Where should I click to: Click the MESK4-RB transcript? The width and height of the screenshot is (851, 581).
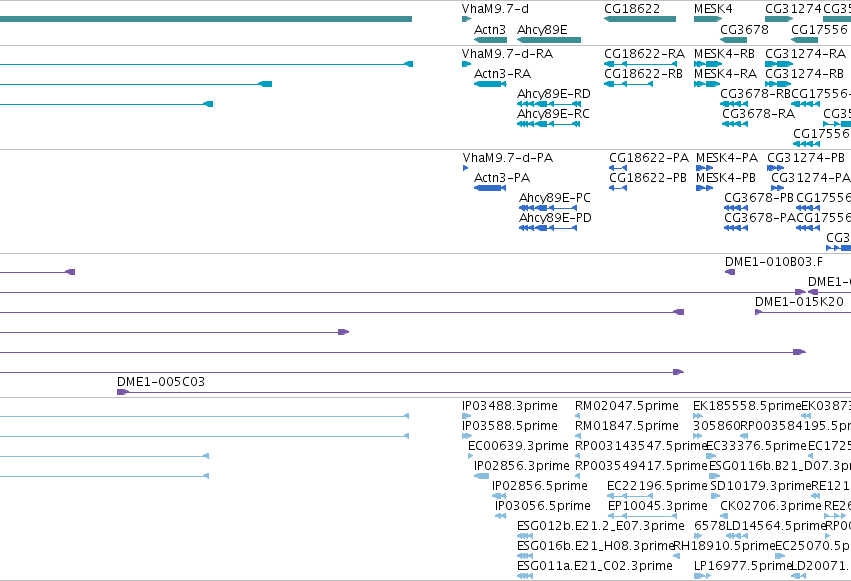(x=708, y=64)
